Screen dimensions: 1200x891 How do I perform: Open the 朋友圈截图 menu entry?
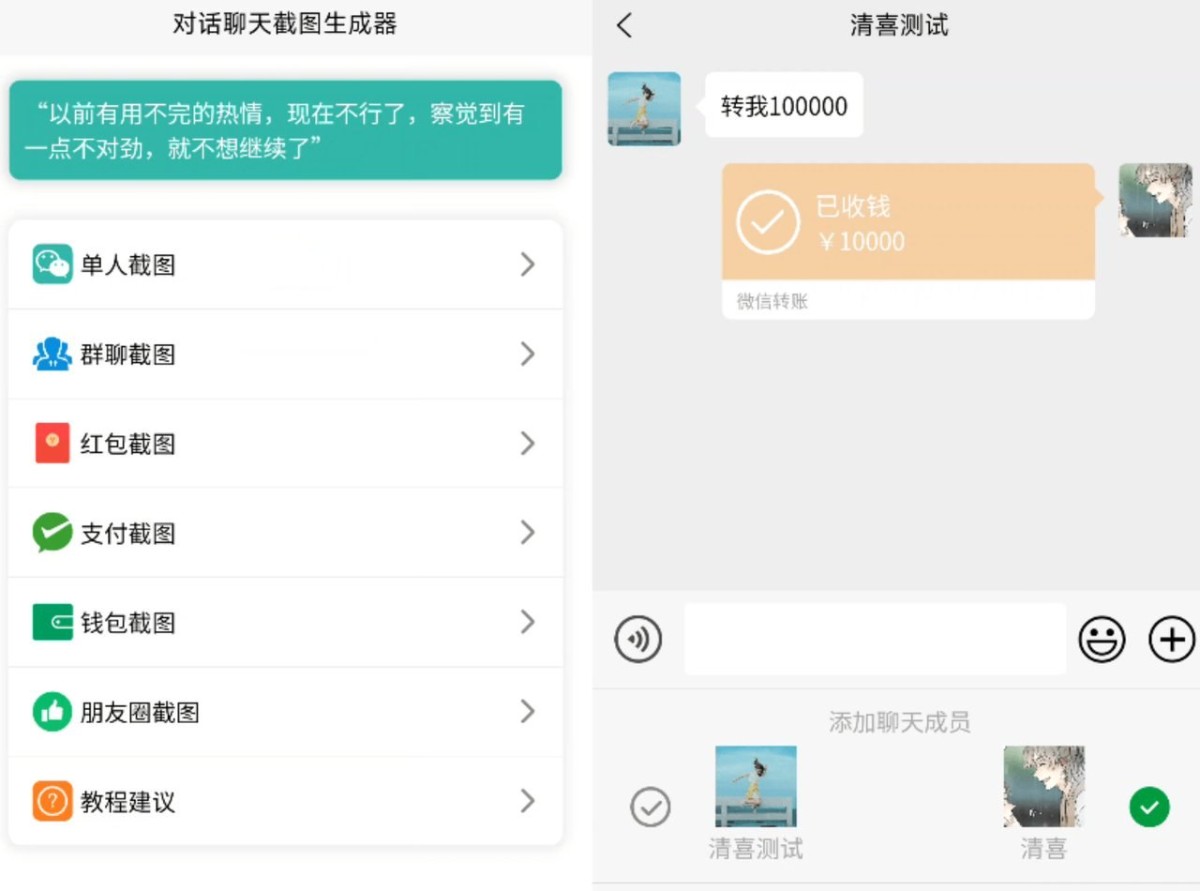(285, 712)
